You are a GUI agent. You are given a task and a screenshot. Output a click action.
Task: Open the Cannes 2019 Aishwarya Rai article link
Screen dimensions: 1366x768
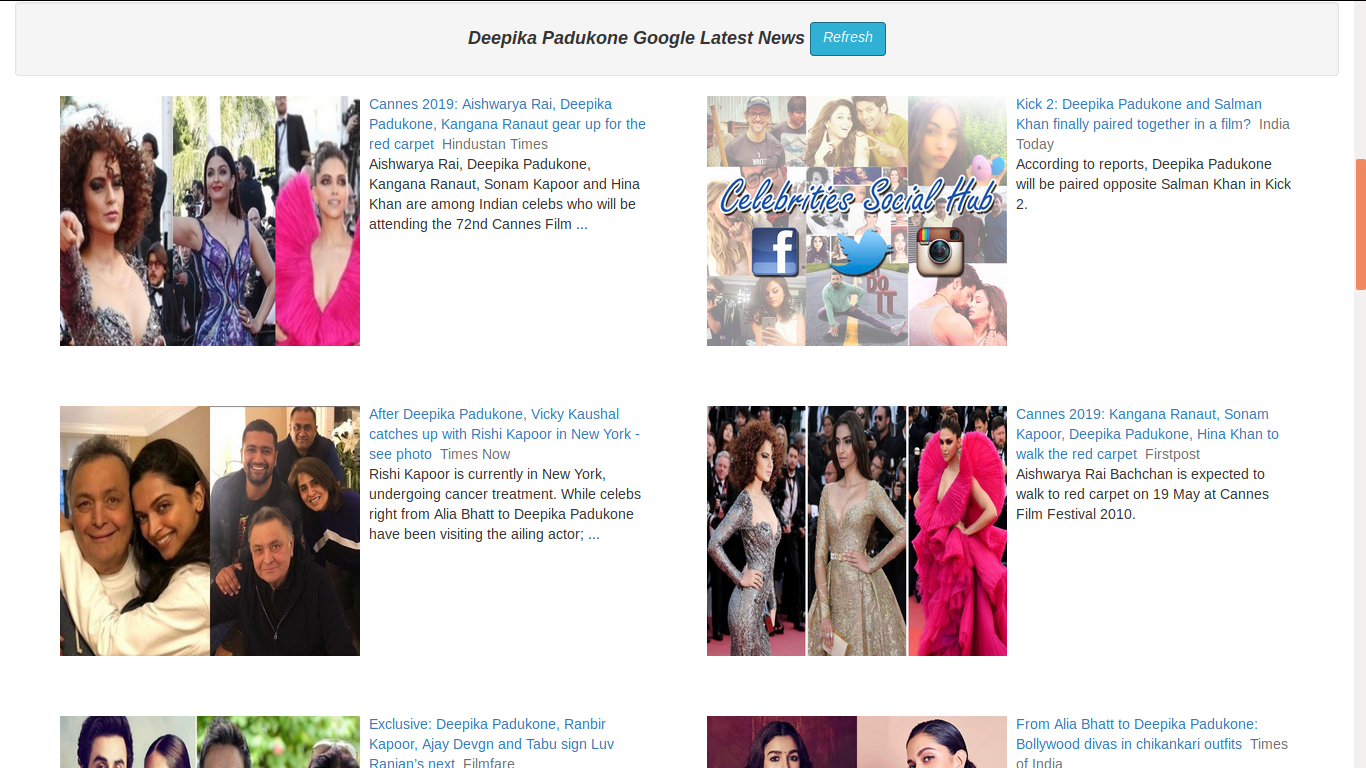507,124
